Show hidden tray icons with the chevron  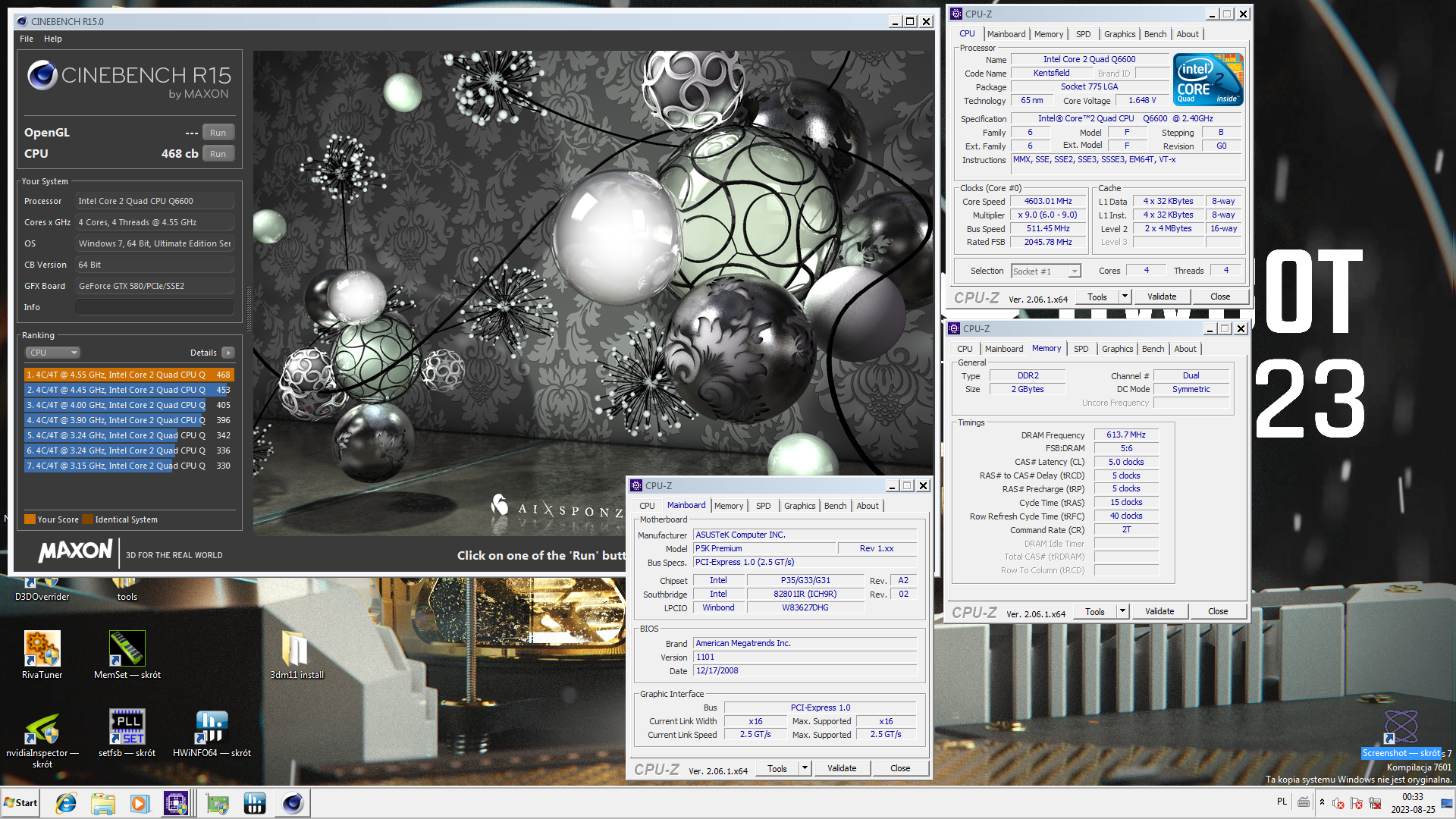click(1322, 802)
